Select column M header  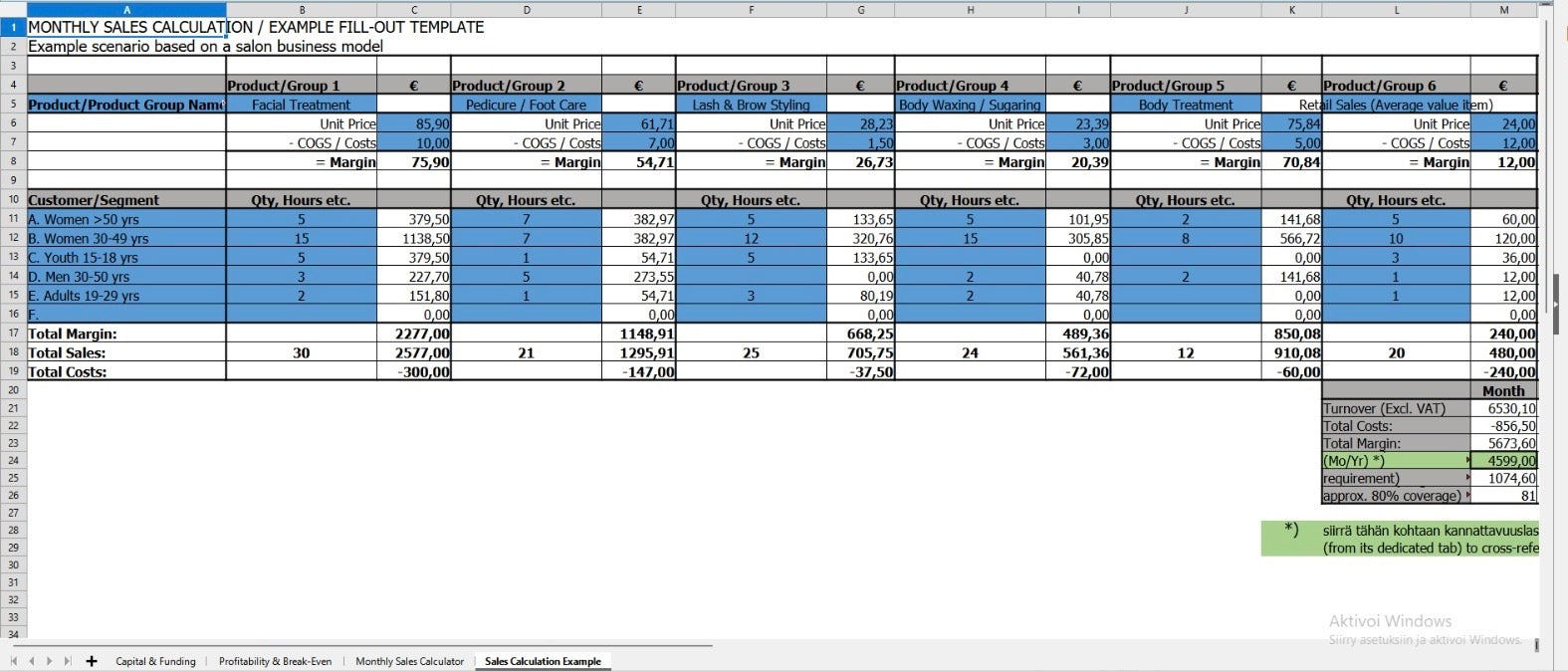[x=1503, y=10]
